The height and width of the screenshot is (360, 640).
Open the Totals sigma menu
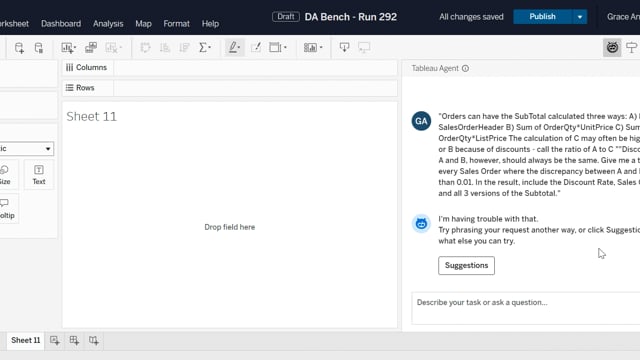(x=205, y=48)
